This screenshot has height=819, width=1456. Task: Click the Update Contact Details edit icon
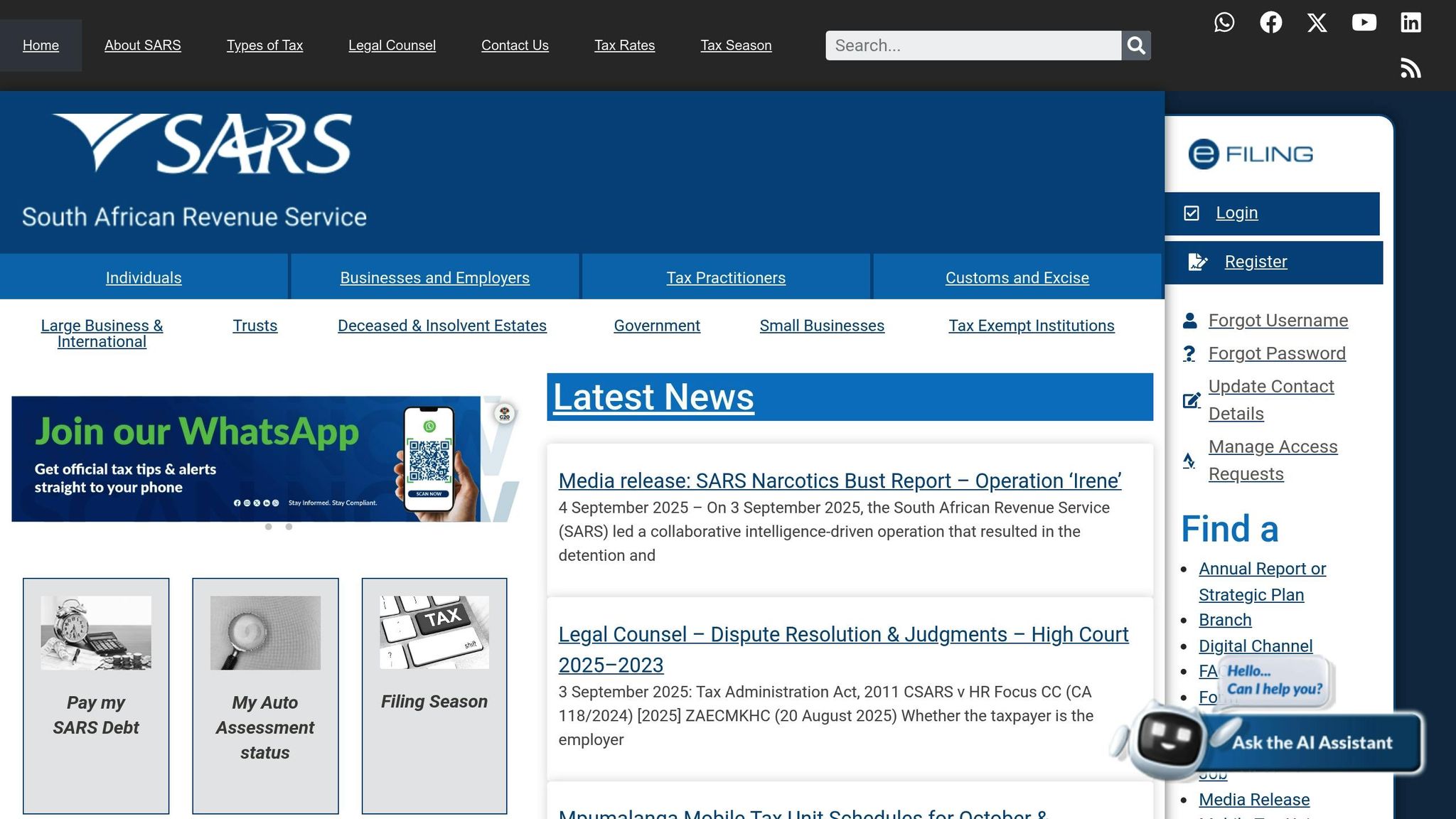(x=1192, y=400)
